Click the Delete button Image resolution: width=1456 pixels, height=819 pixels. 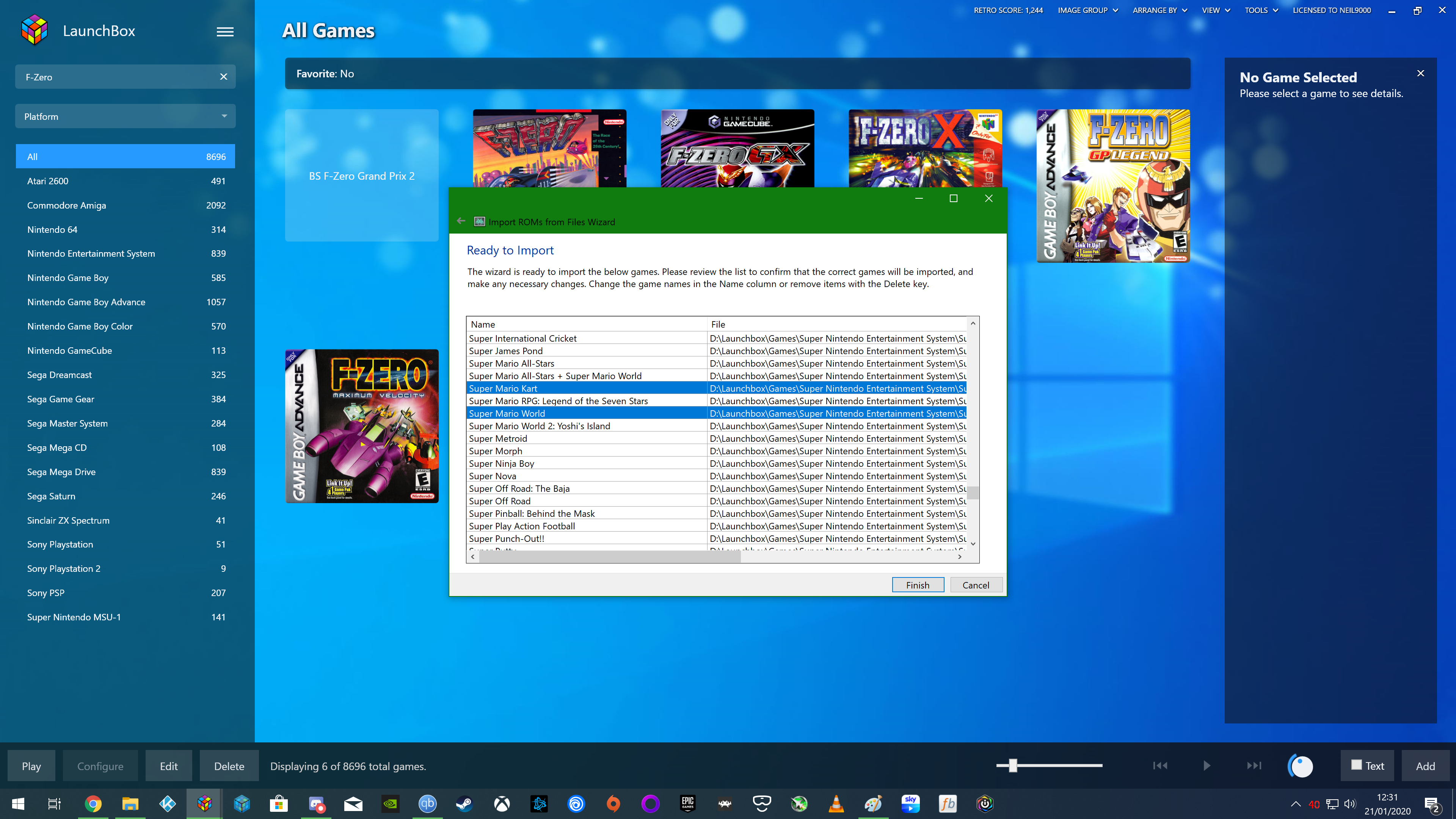(x=229, y=766)
